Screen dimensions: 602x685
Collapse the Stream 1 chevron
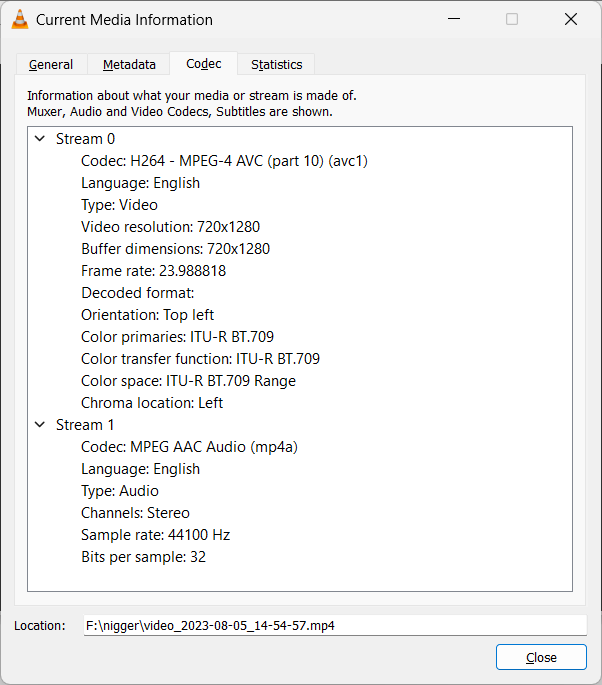(40, 425)
